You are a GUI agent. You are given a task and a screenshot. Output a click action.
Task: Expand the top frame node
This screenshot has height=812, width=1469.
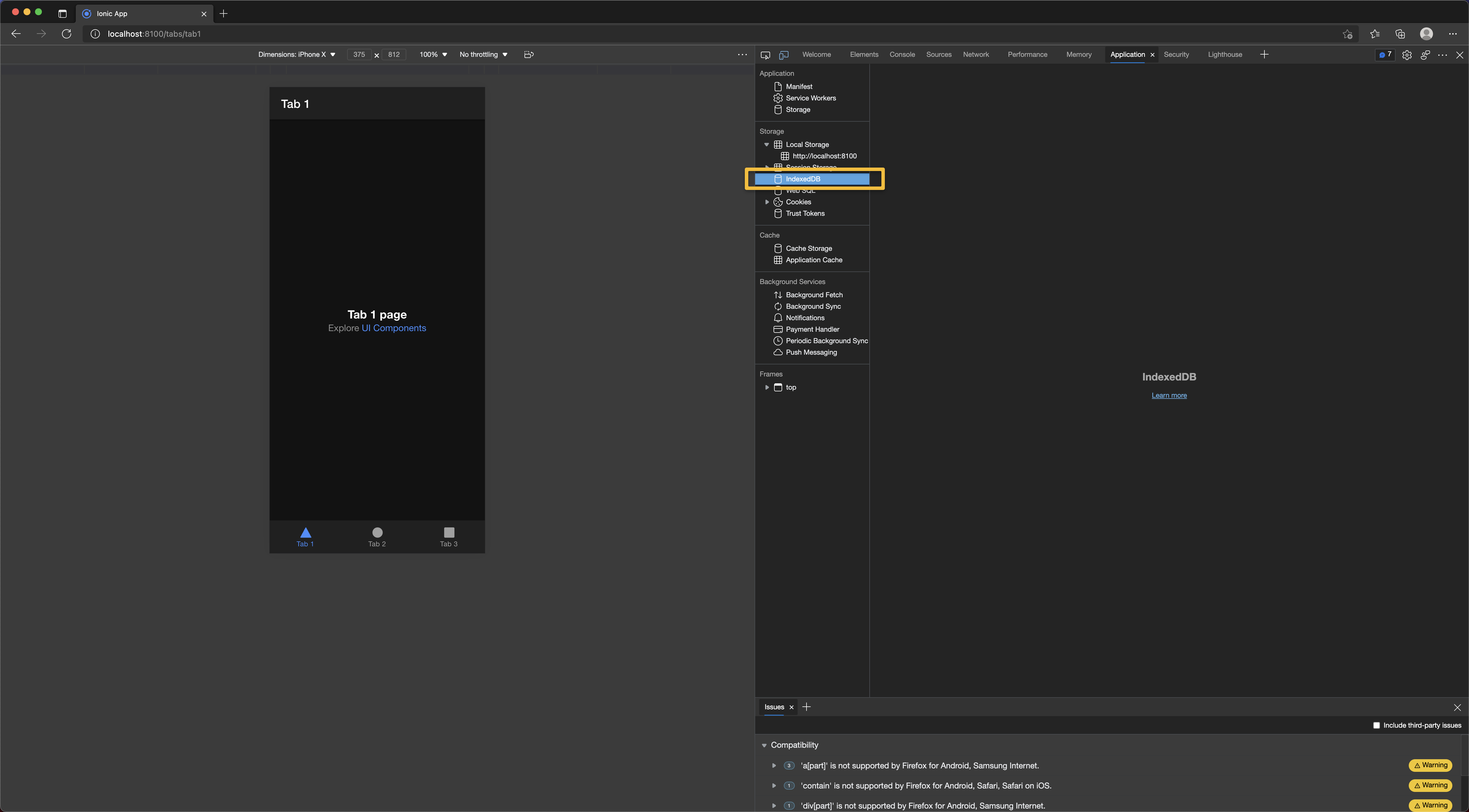click(766, 387)
